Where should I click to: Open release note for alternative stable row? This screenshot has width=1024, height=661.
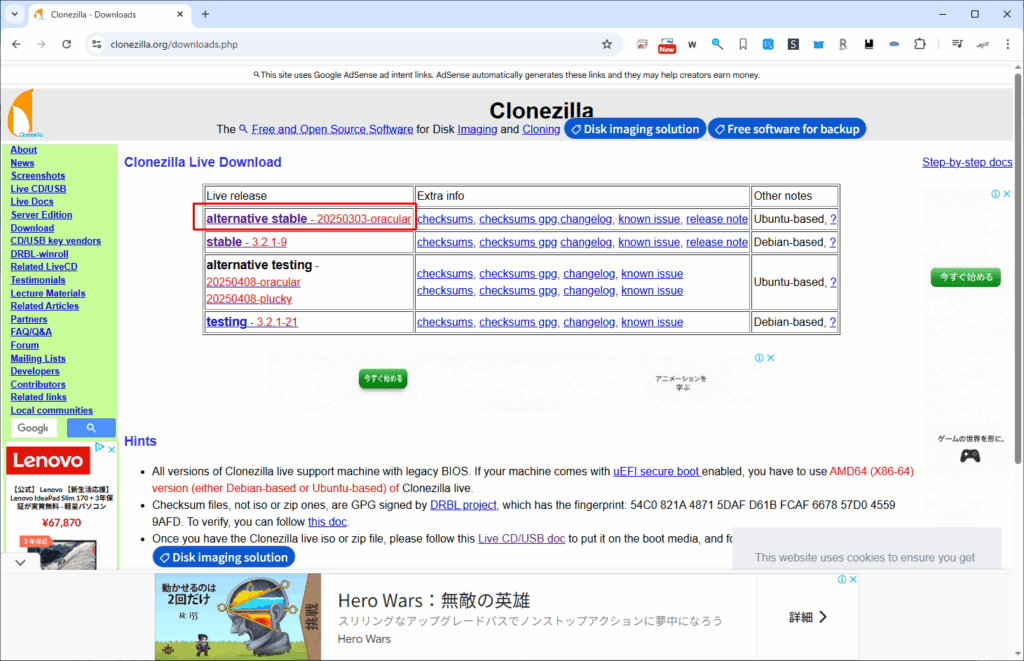[716, 219]
